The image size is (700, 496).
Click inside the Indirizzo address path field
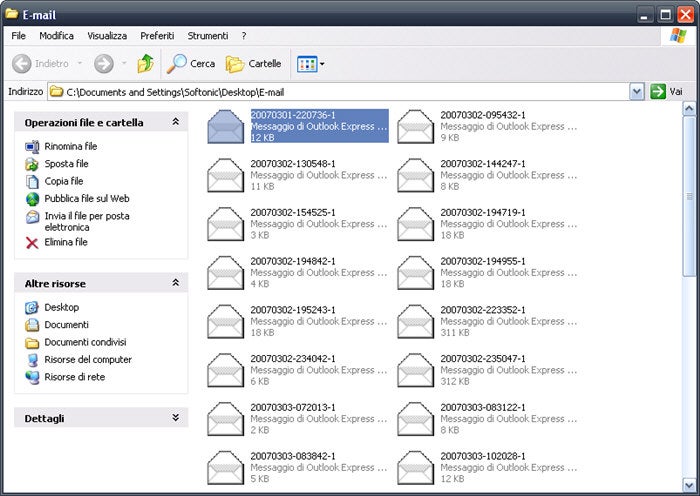(x=338, y=92)
